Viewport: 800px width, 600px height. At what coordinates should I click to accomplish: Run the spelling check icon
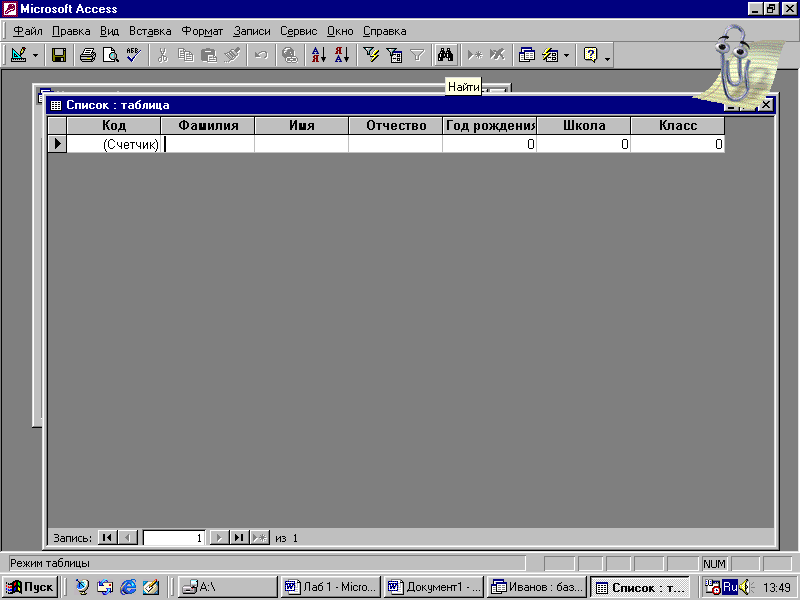[x=134, y=55]
